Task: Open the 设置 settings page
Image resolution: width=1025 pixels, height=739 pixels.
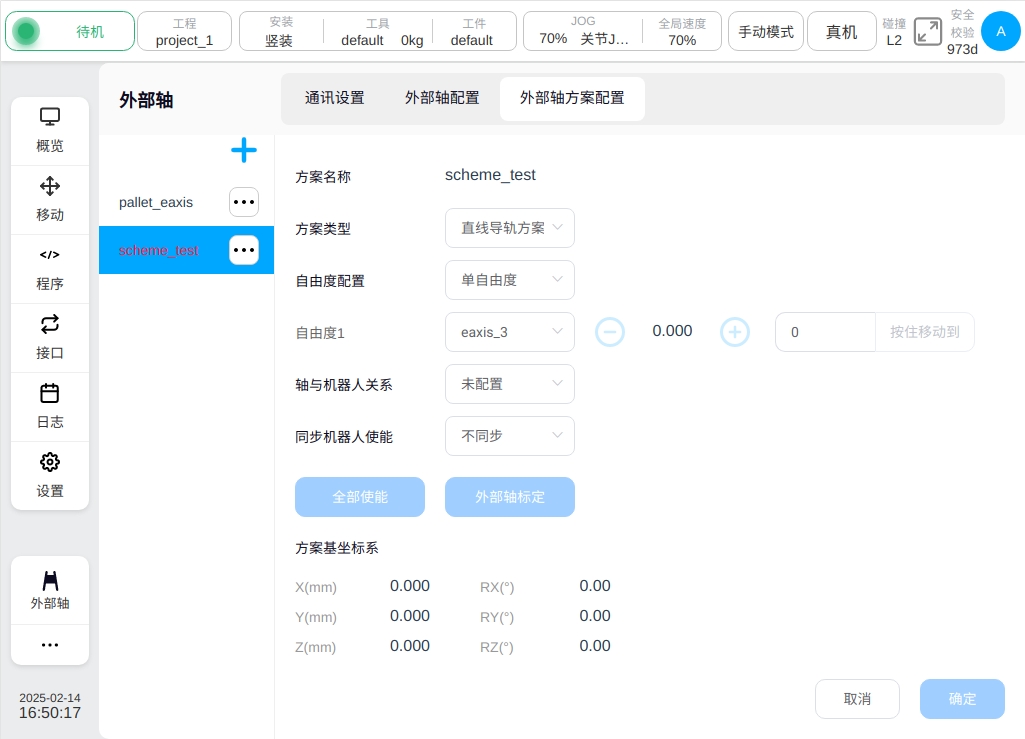Action: pyautogui.click(x=50, y=476)
